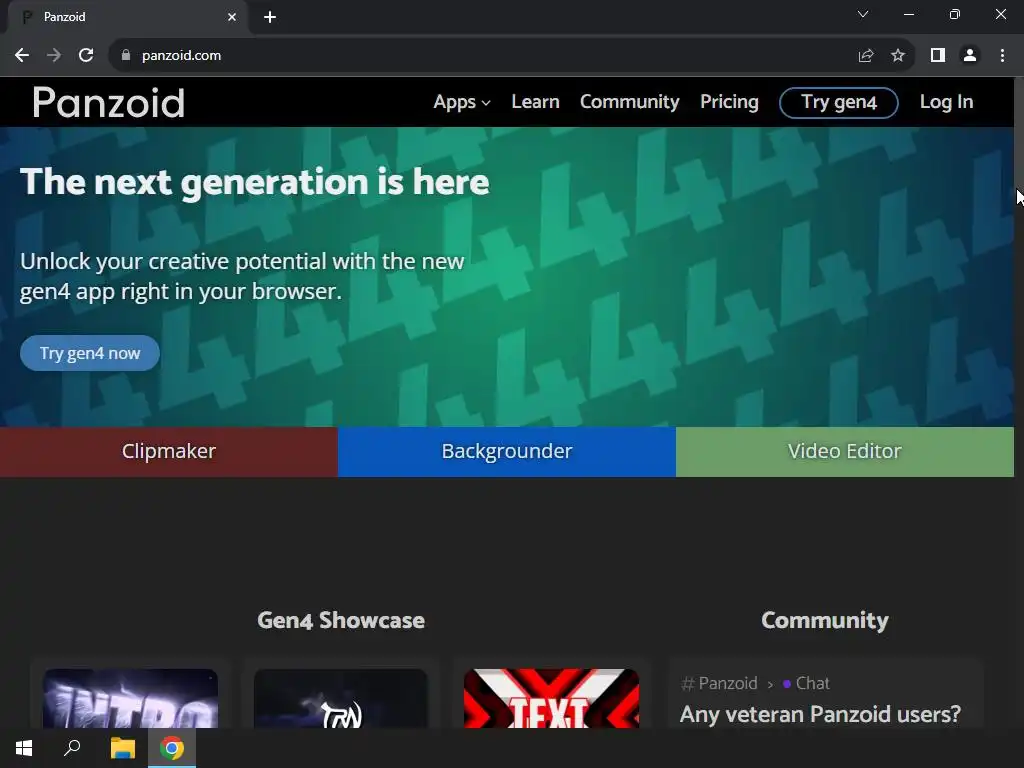Click the share page icon in the address bar

[x=866, y=56]
